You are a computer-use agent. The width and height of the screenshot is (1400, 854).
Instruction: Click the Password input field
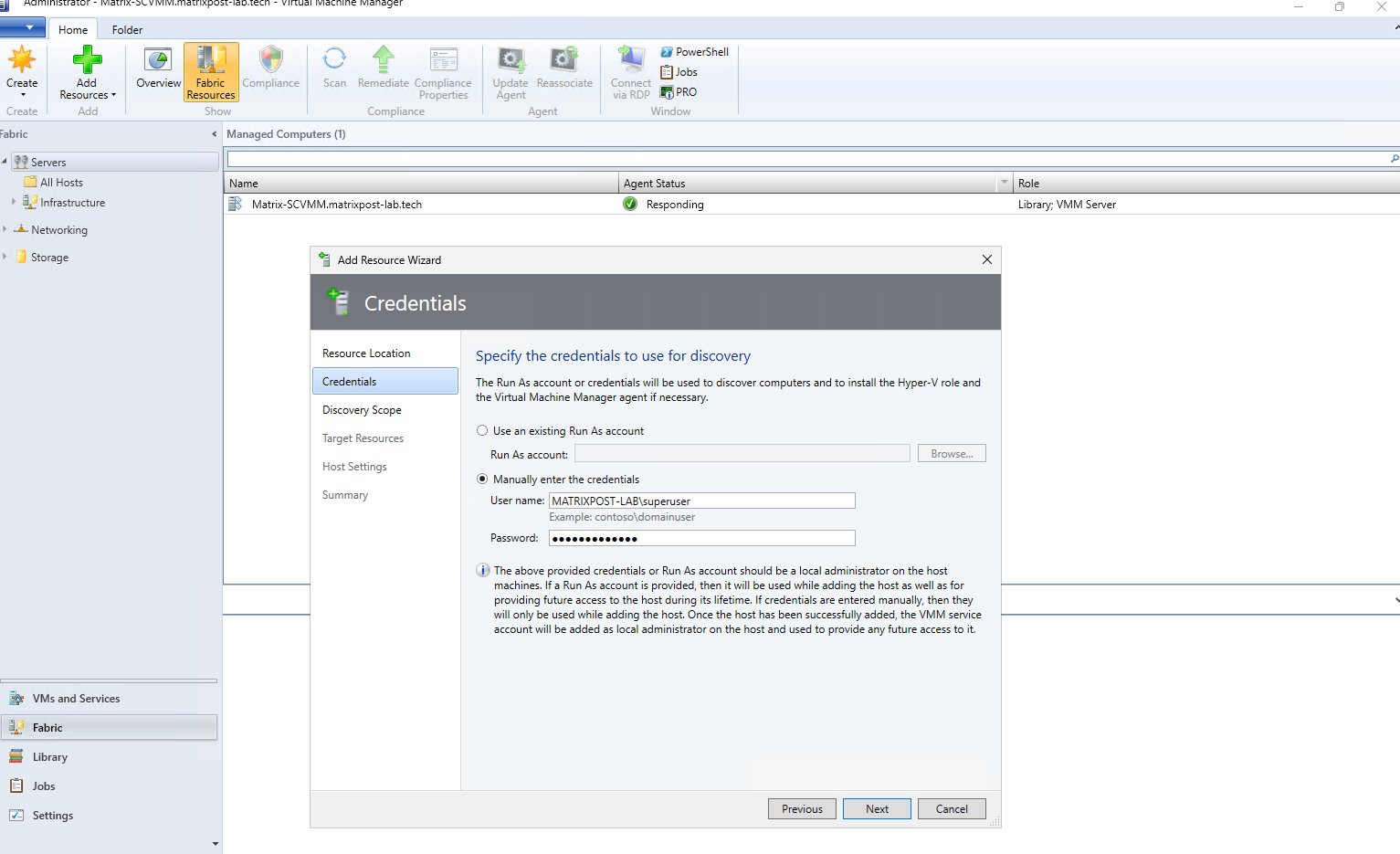click(701, 538)
